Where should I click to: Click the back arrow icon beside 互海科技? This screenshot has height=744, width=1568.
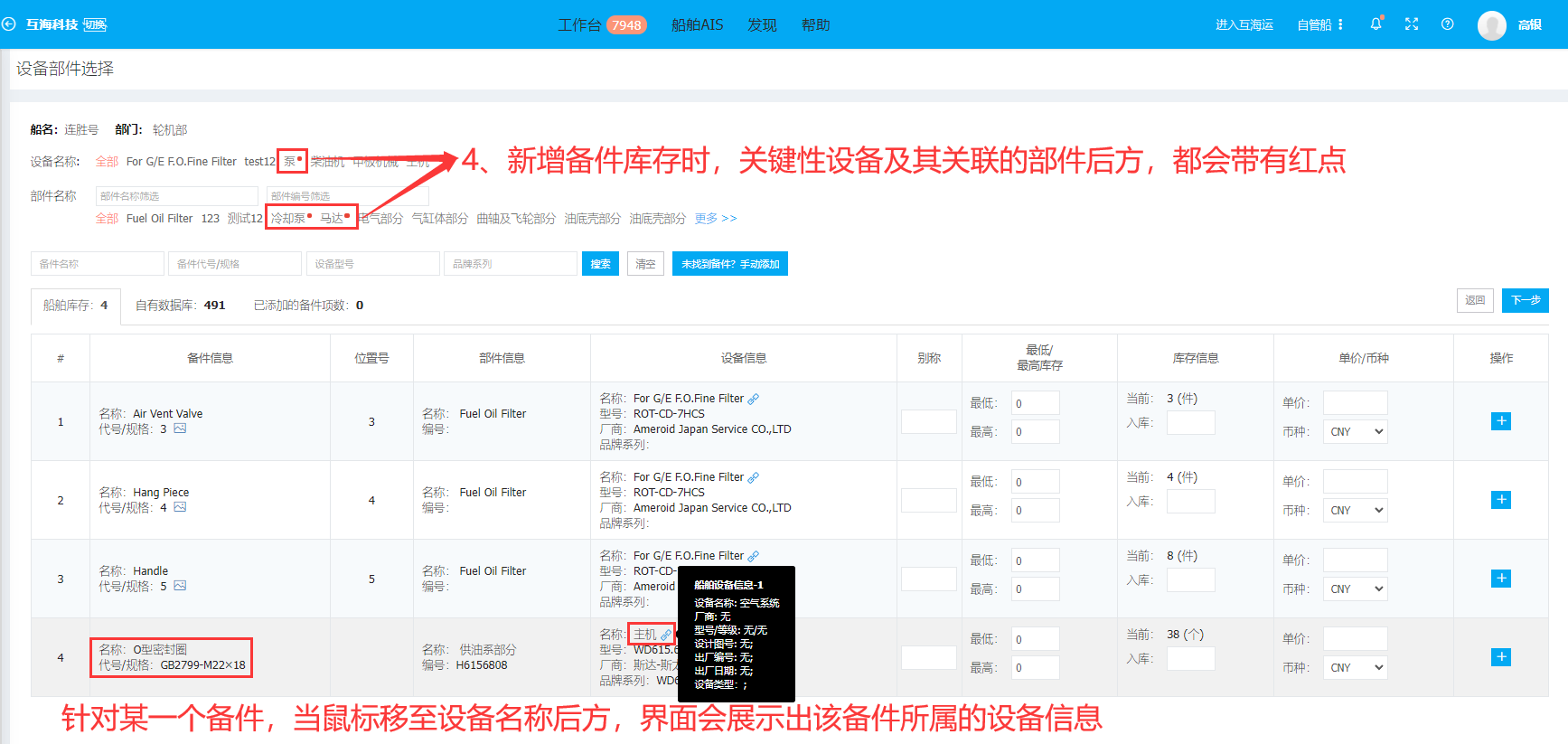click(x=9, y=24)
